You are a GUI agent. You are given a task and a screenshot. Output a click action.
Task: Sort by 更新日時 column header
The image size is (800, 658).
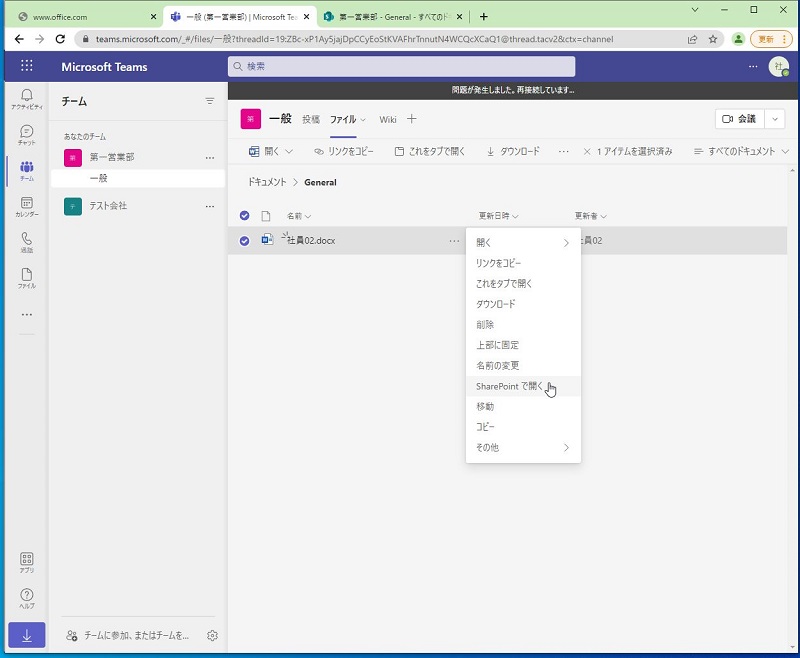(498, 216)
